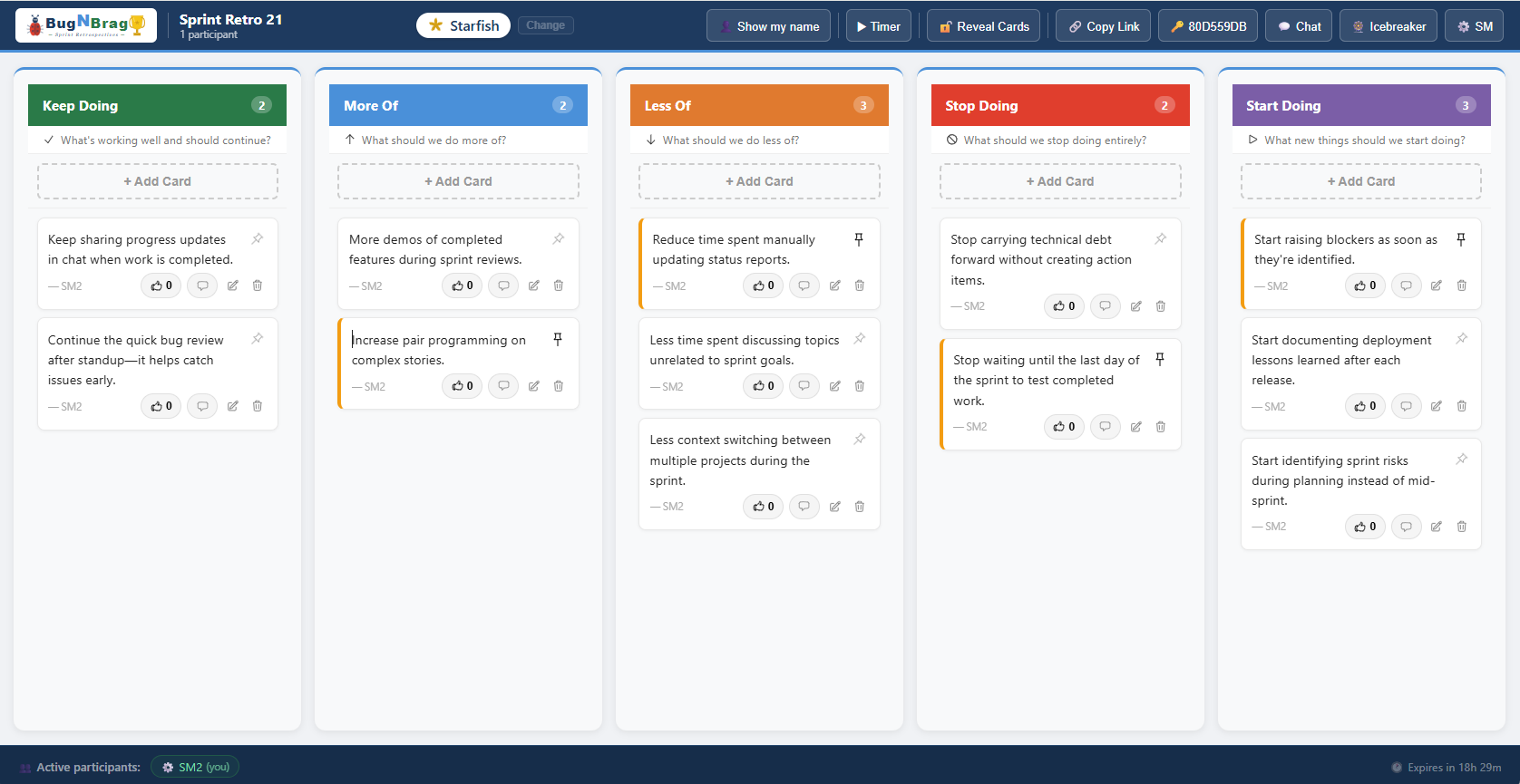Select the Stop Doing column header
The height and width of the screenshot is (784, 1520).
[1060, 105]
